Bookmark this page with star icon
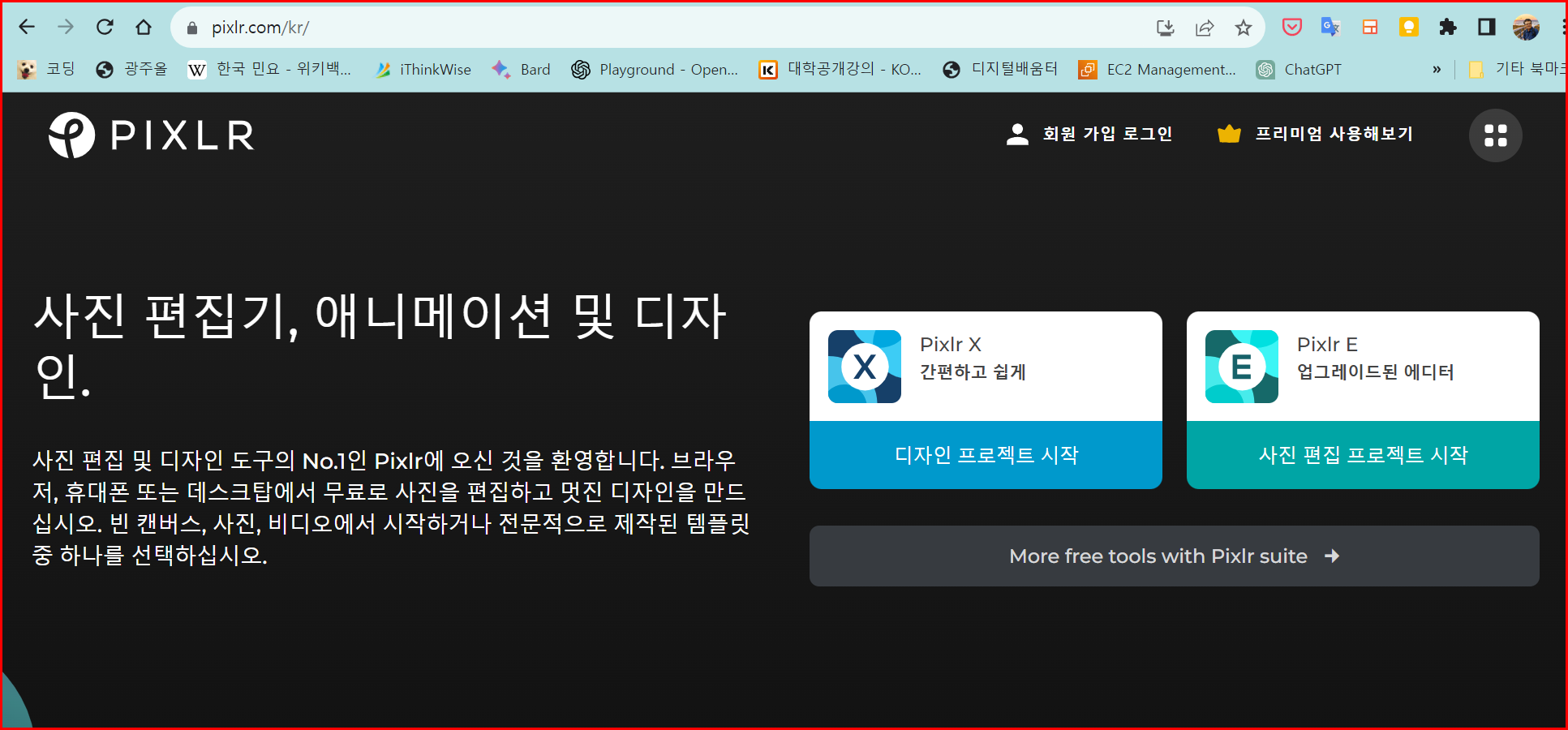This screenshot has height=730, width=1568. (1244, 28)
